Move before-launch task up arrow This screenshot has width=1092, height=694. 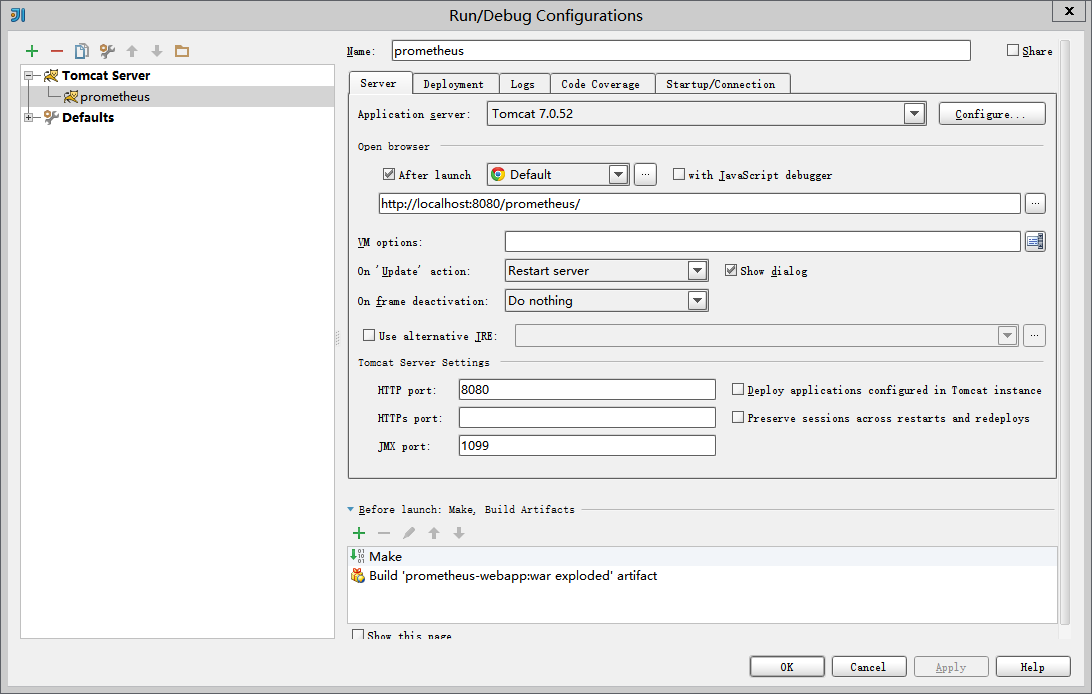(434, 533)
